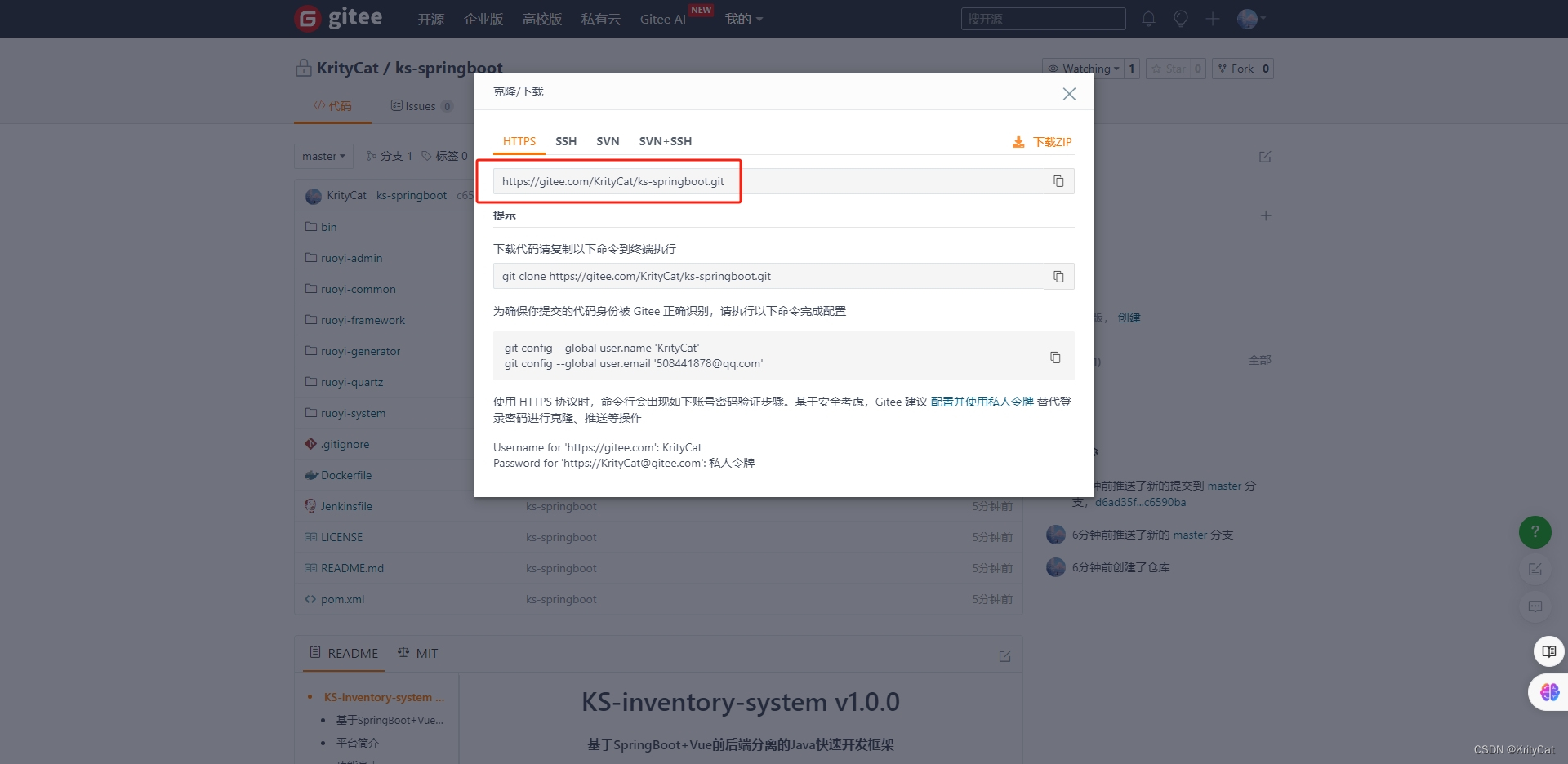Focus the 搜开源 search box

pos(1043,19)
